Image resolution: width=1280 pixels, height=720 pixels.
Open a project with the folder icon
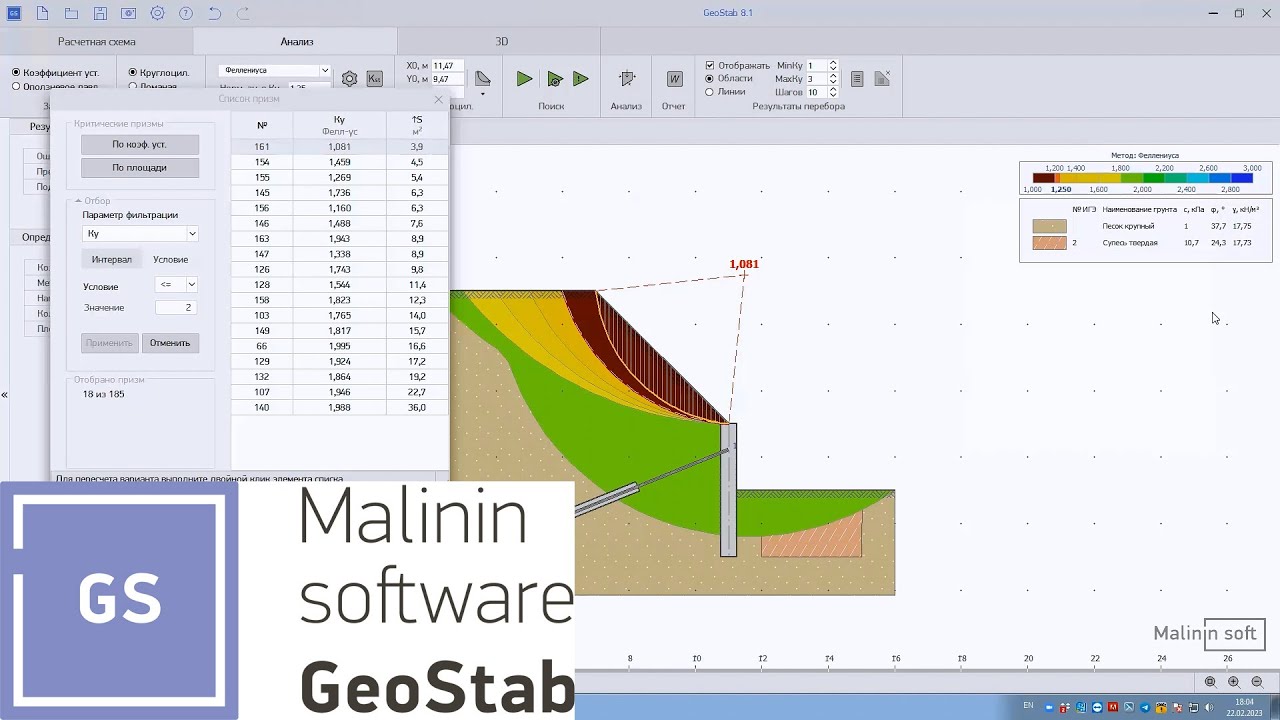coord(71,13)
